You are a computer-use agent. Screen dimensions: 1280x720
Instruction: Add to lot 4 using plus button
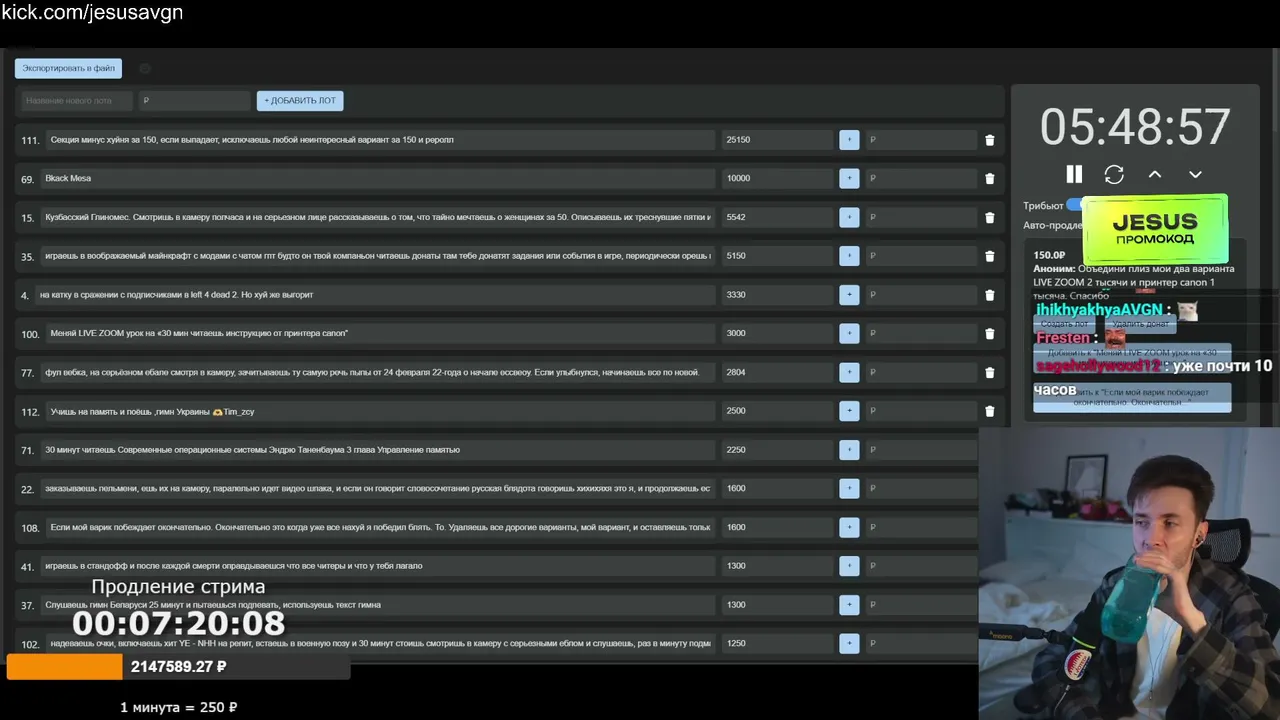click(x=849, y=295)
